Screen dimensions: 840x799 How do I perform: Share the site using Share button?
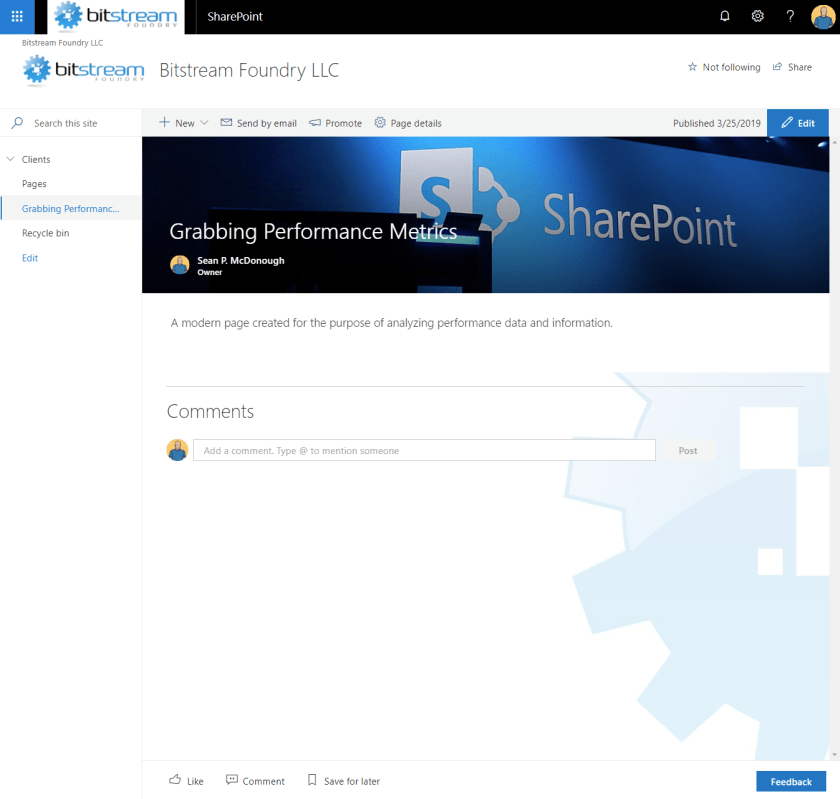pyautogui.click(x=792, y=67)
